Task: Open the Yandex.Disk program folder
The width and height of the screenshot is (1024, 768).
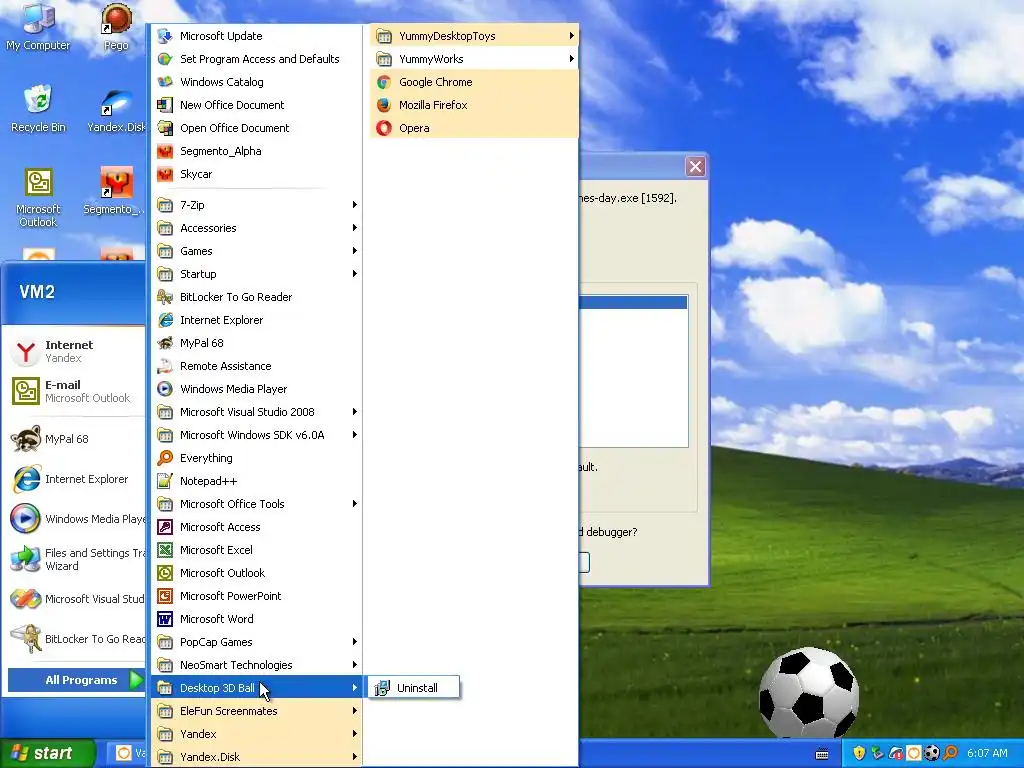Action: [x=257, y=757]
